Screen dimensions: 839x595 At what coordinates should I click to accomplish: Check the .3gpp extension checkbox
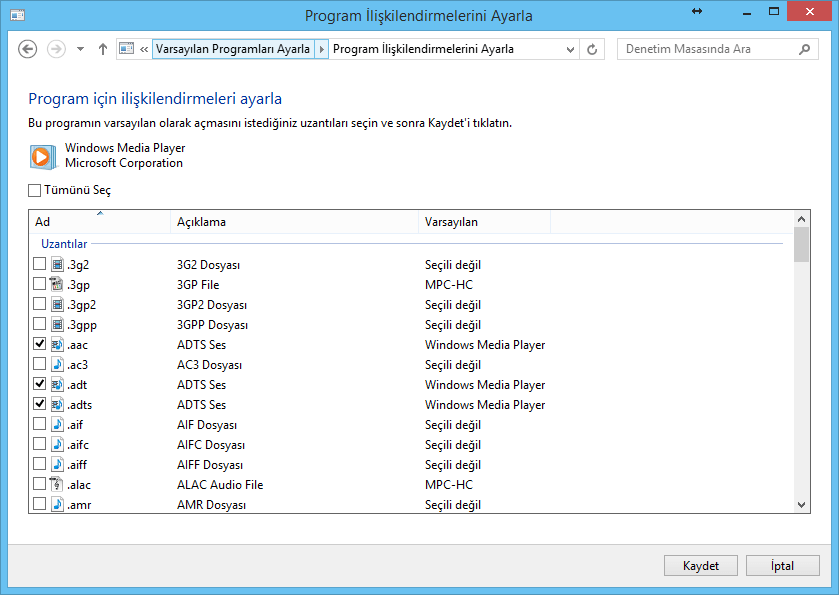coord(40,324)
